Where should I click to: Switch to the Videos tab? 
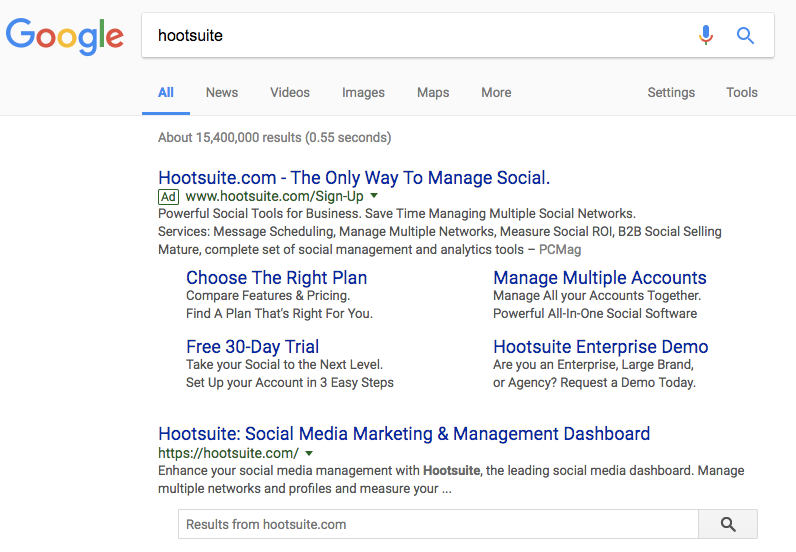coord(290,92)
